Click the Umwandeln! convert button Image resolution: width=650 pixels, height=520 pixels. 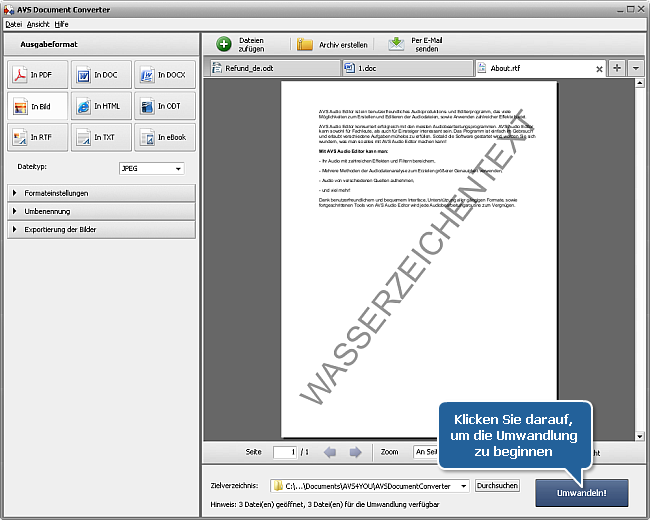[582, 493]
